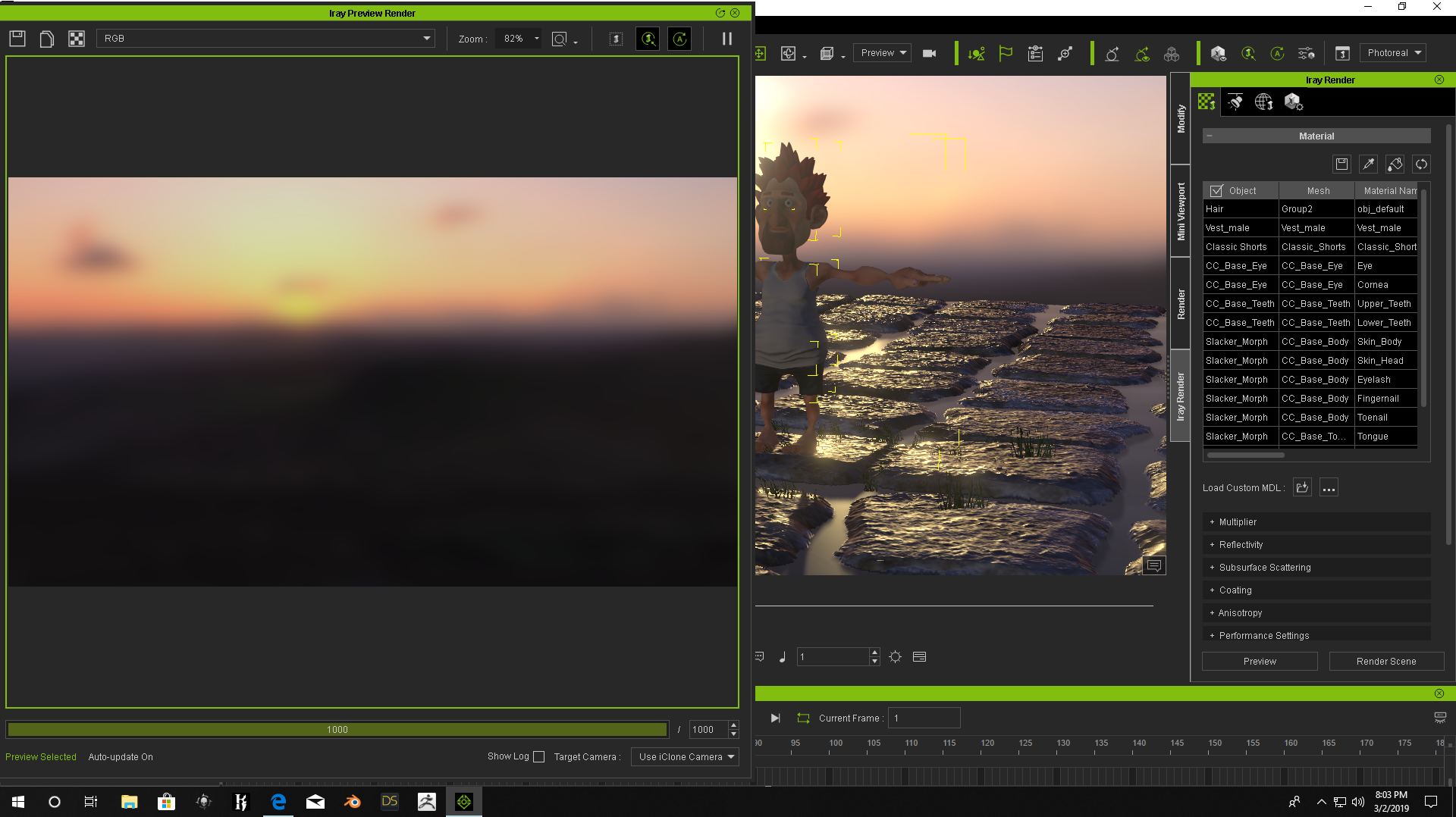Image resolution: width=1456 pixels, height=817 pixels.
Task: Select the Iray Material tab icon
Action: pyautogui.click(x=1207, y=102)
